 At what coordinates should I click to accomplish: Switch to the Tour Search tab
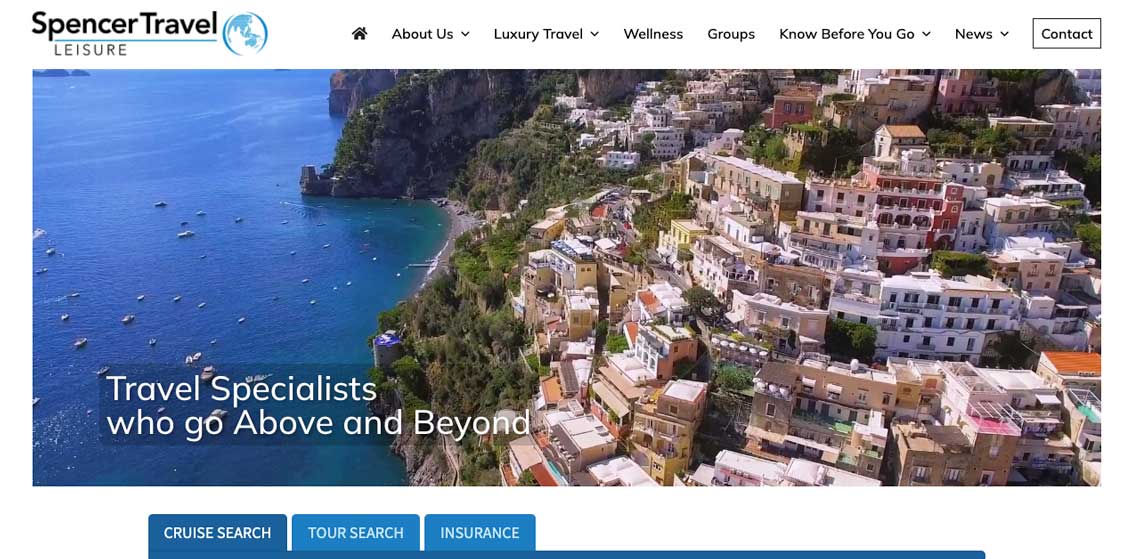pyautogui.click(x=355, y=533)
